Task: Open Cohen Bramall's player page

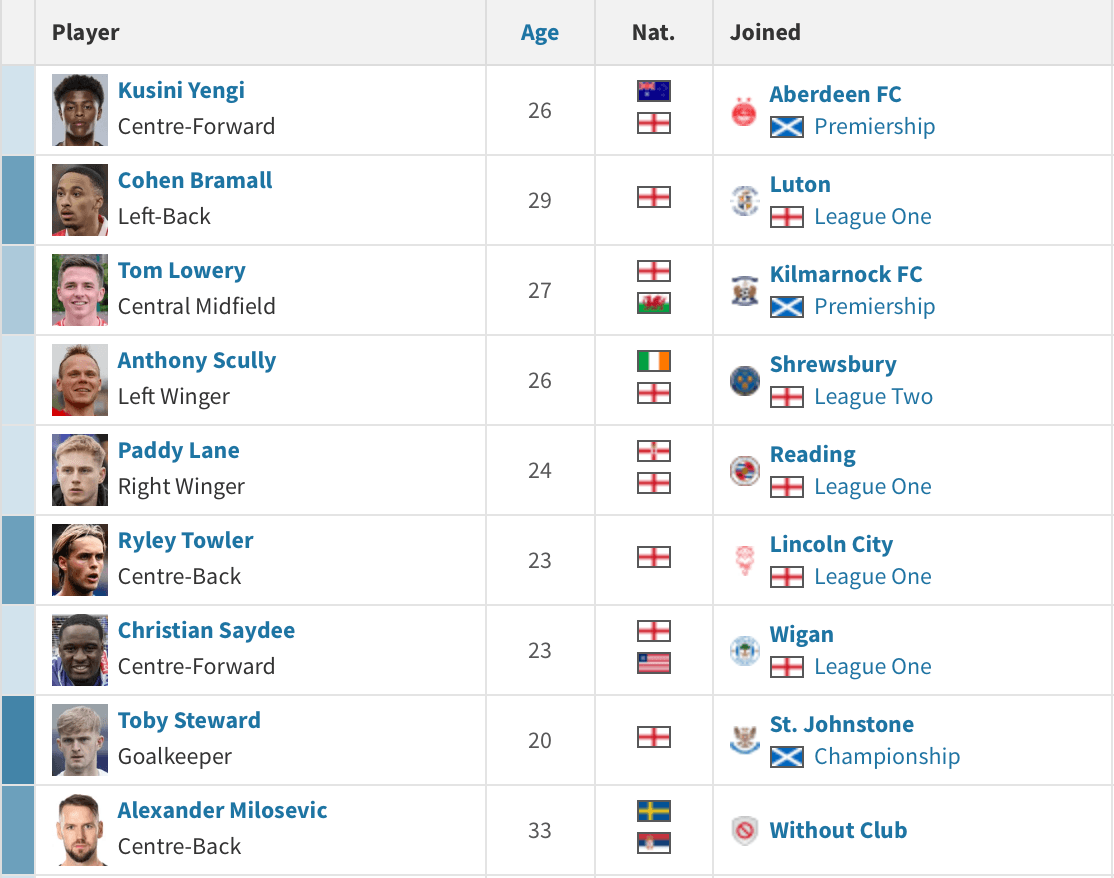Action: click(195, 180)
